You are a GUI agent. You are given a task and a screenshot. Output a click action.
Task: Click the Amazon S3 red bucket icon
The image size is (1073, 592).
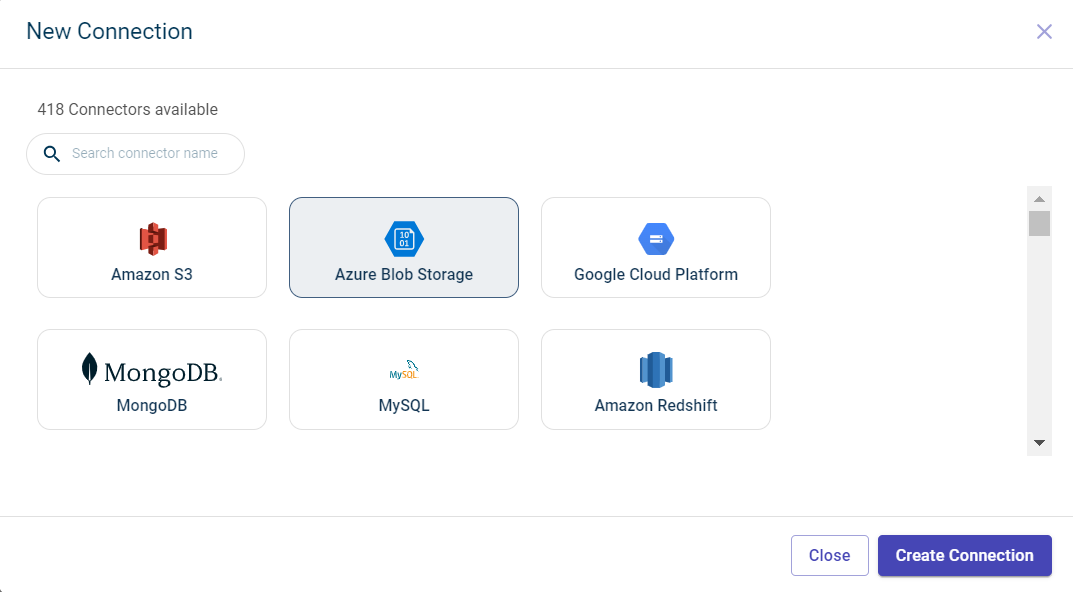point(152,238)
